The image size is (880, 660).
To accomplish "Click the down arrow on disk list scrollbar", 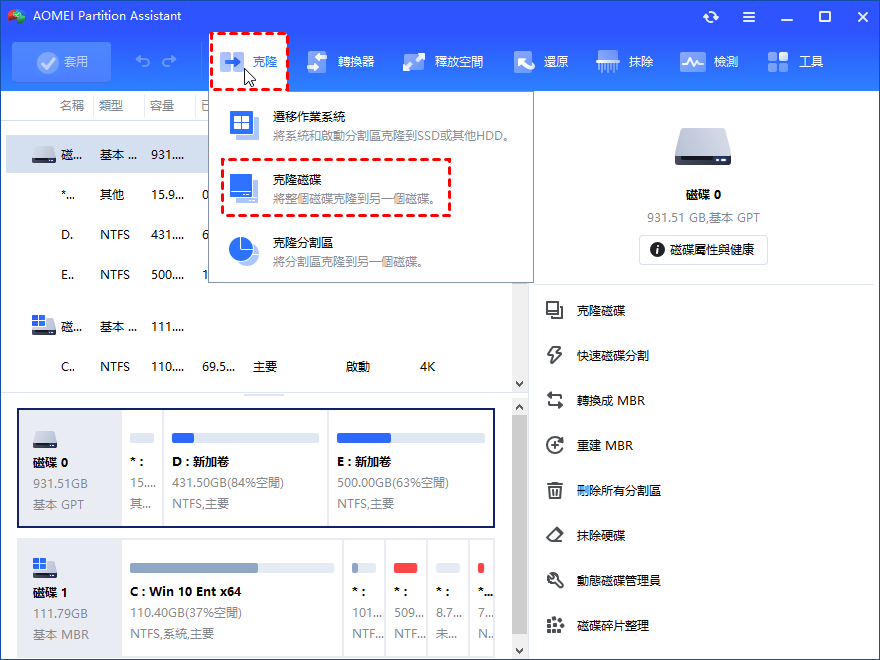I will pyautogui.click(x=520, y=383).
